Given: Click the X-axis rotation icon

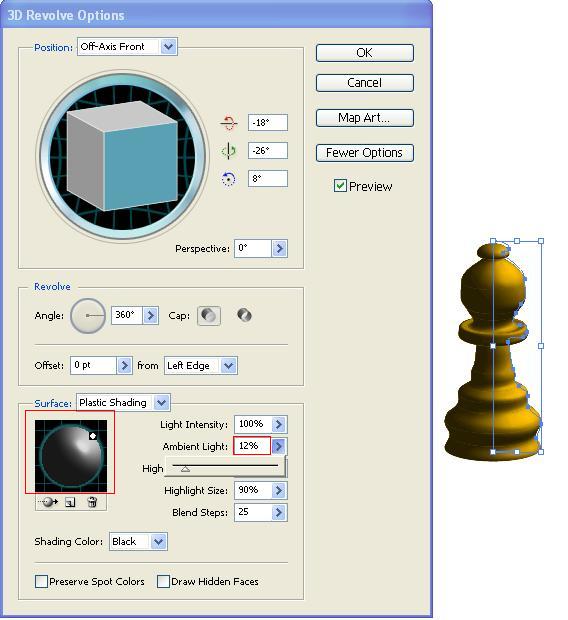Looking at the screenshot, I should tap(229, 123).
